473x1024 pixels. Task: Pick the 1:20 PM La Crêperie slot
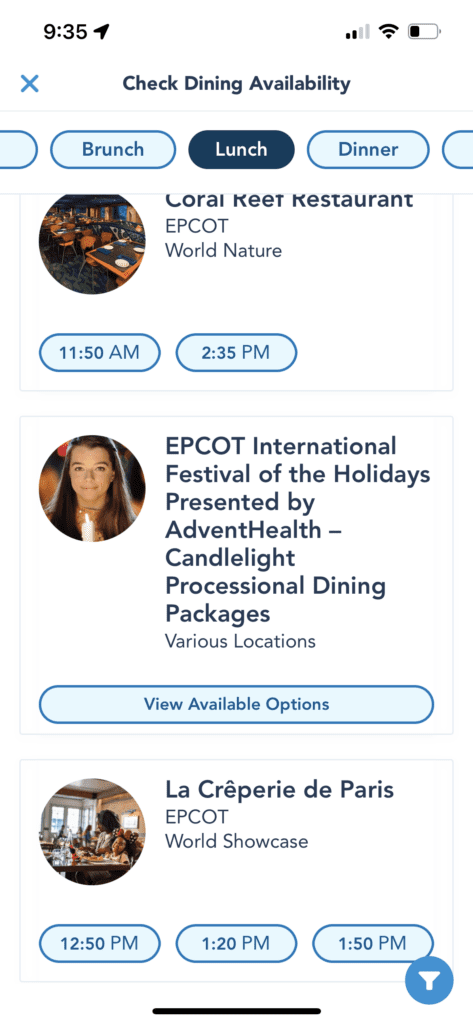236,944
